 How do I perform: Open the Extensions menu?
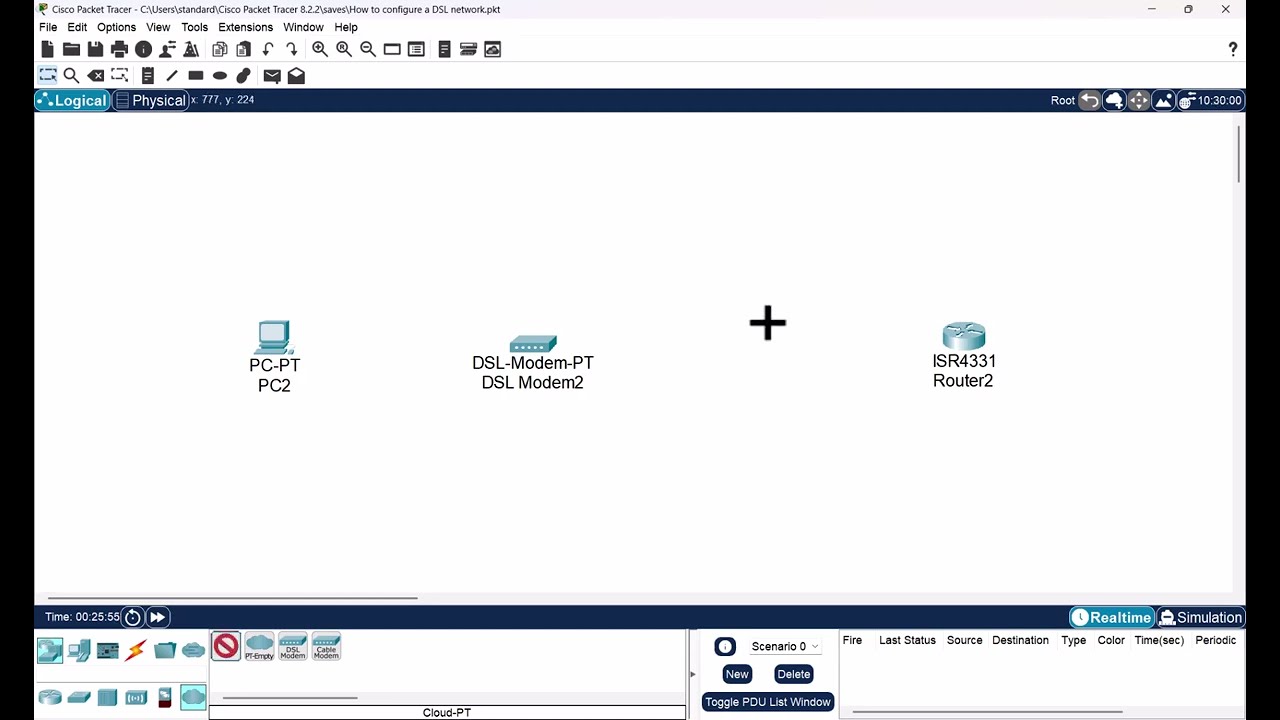(x=245, y=27)
